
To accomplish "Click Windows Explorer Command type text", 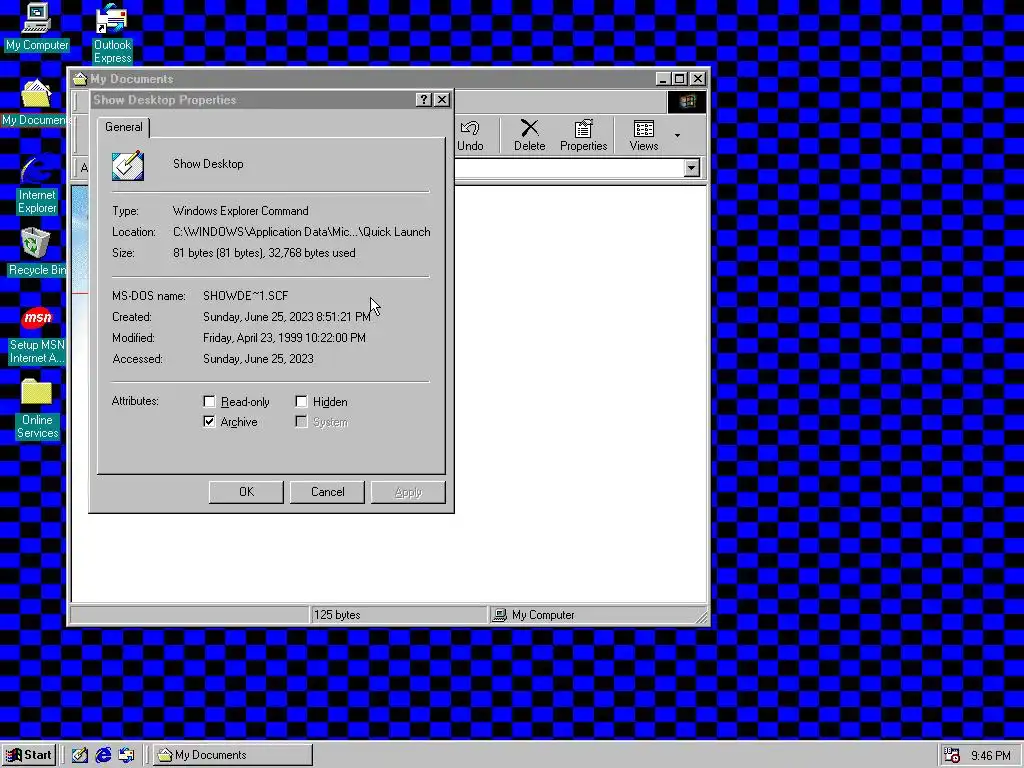I will [x=240, y=211].
